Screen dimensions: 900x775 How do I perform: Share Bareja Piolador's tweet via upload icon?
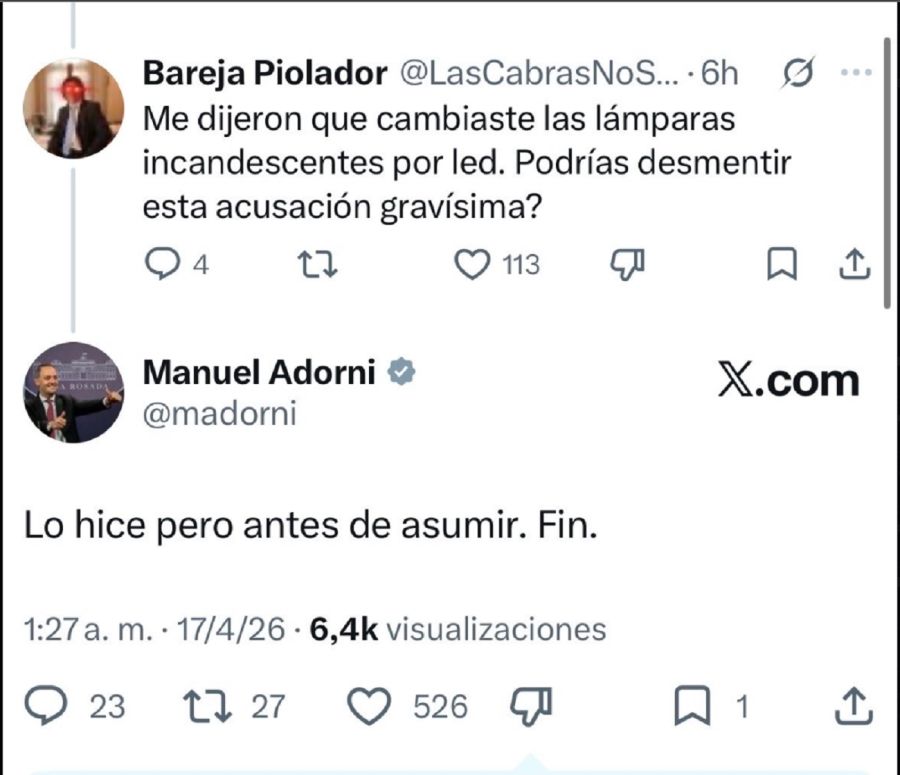point(855,264)
